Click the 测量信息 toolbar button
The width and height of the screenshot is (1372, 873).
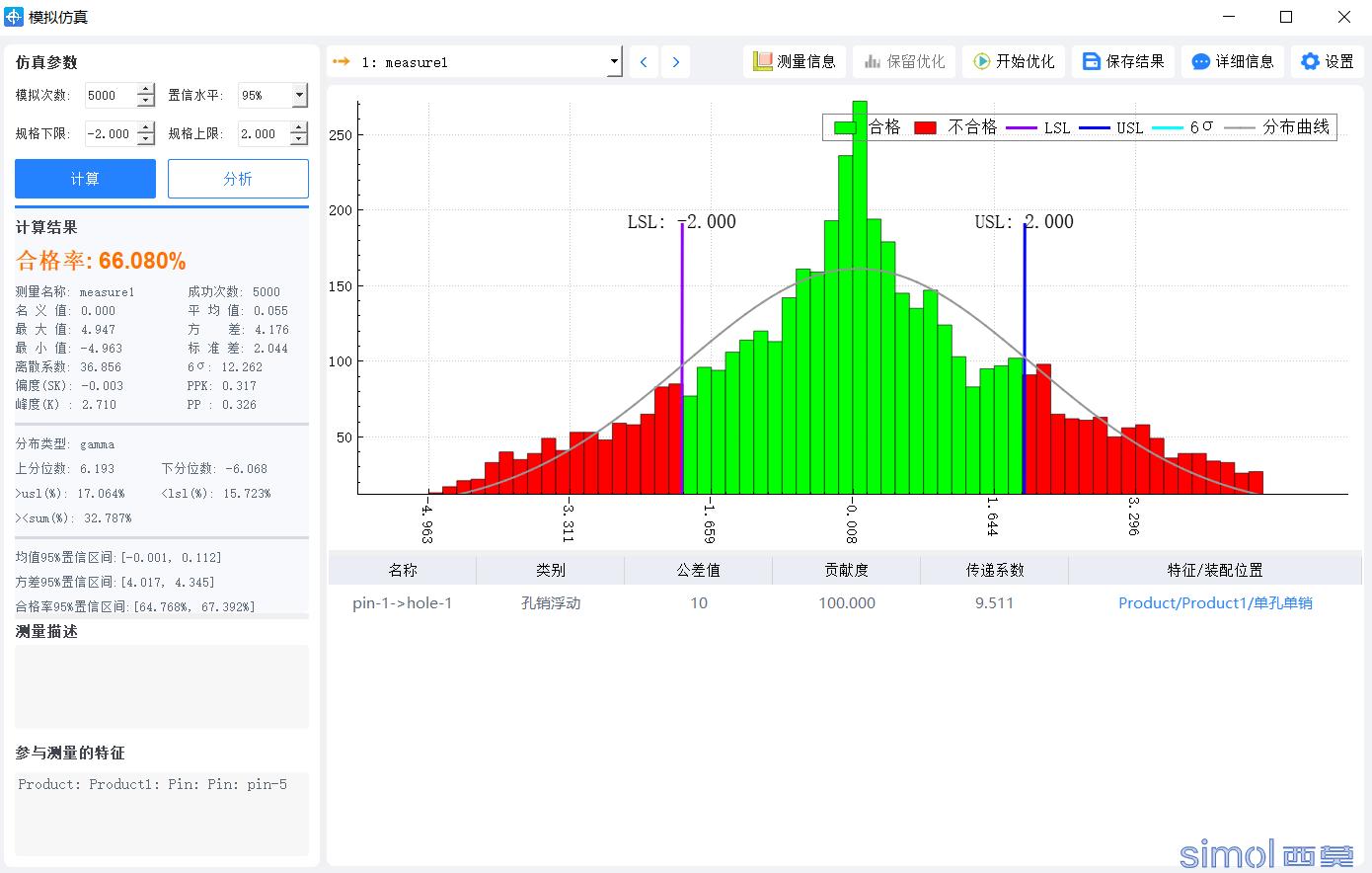[795, 61]
